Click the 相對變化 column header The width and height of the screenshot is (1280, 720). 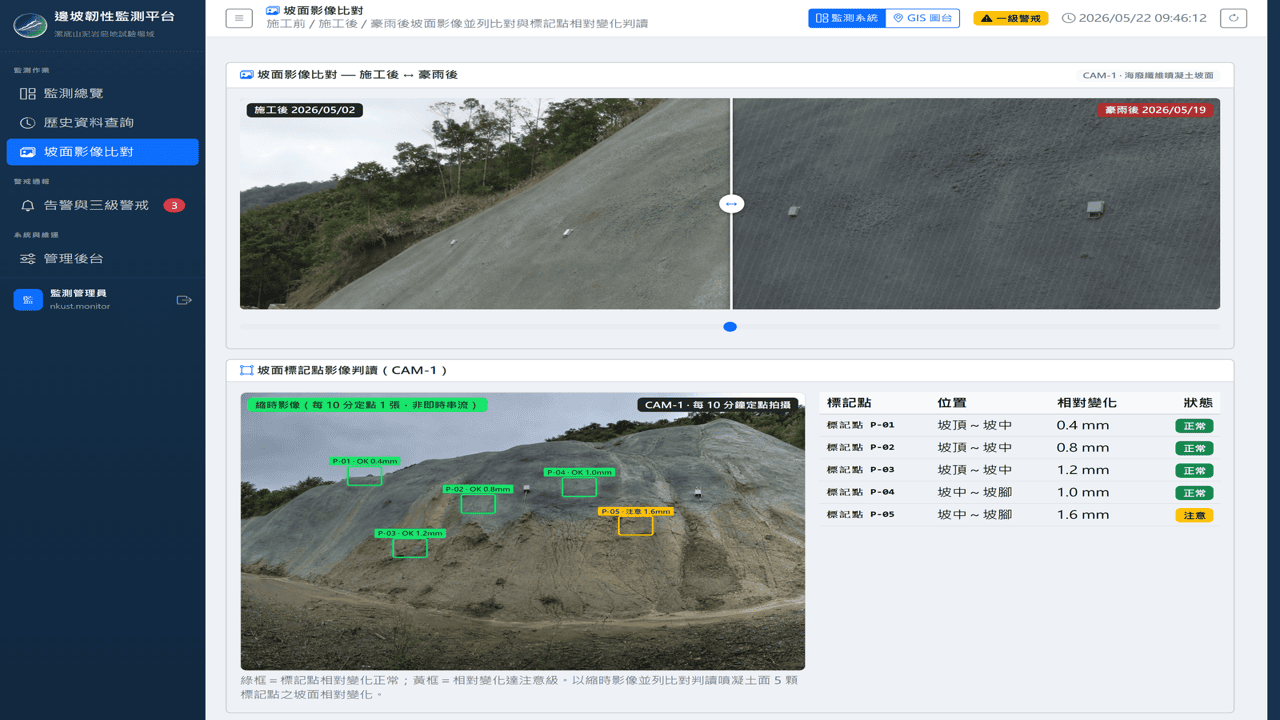pos(1087,403)
